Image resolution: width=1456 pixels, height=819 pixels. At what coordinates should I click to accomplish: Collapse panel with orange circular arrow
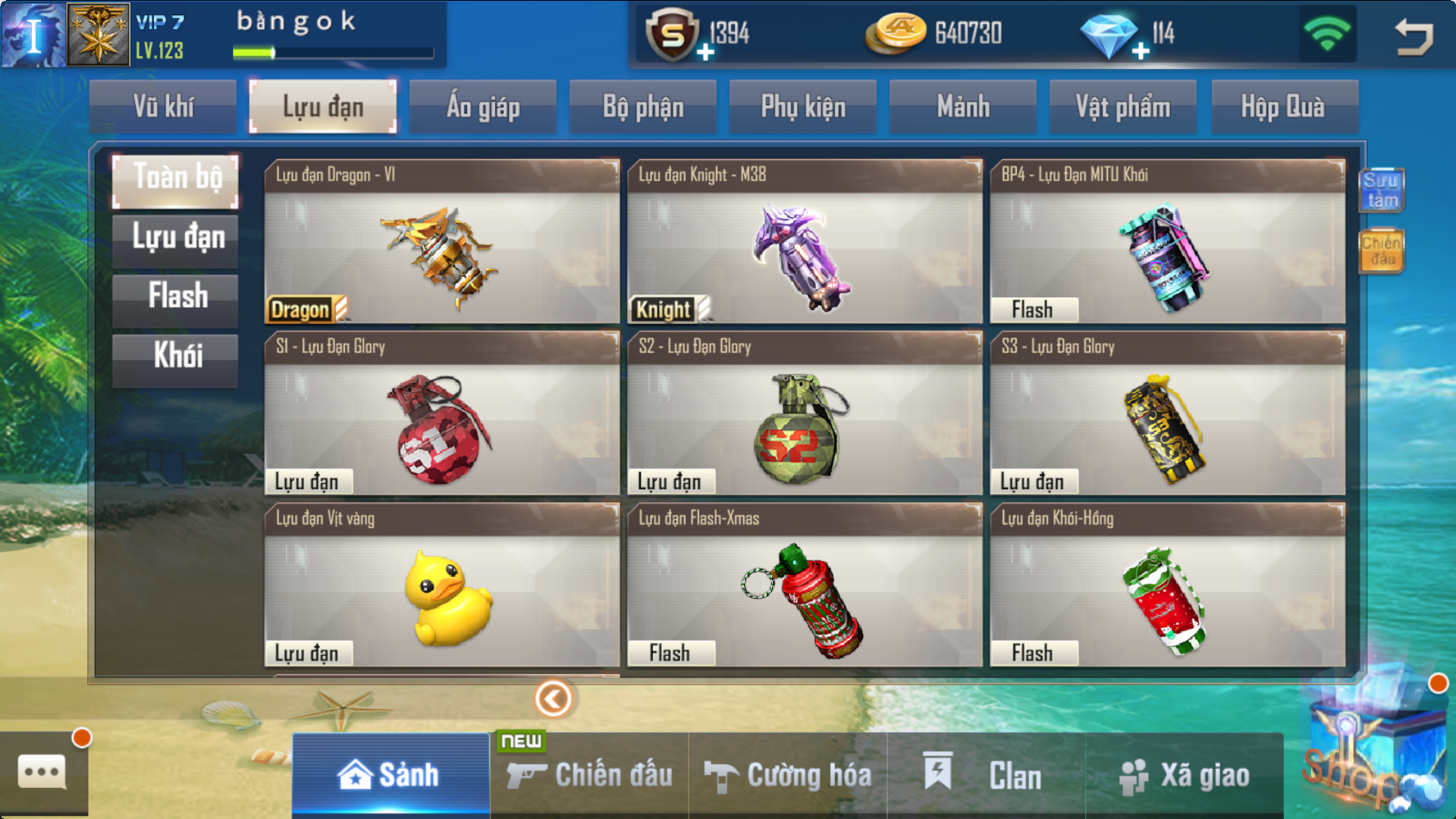pos(553,698)
